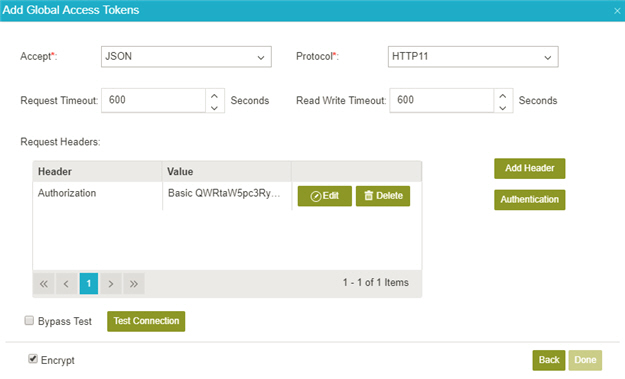Decrease Read Write Timeout with down arrow

pos(503,108)
